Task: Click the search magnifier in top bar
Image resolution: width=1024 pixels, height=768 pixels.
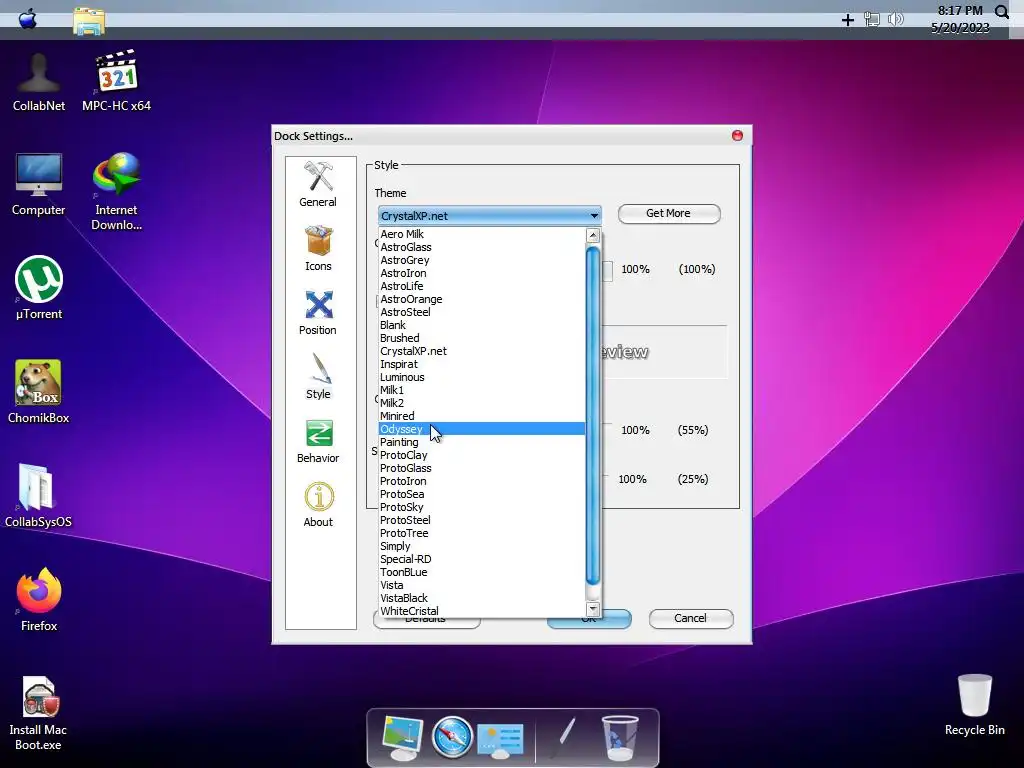Action: click(x=1002, y=12)
